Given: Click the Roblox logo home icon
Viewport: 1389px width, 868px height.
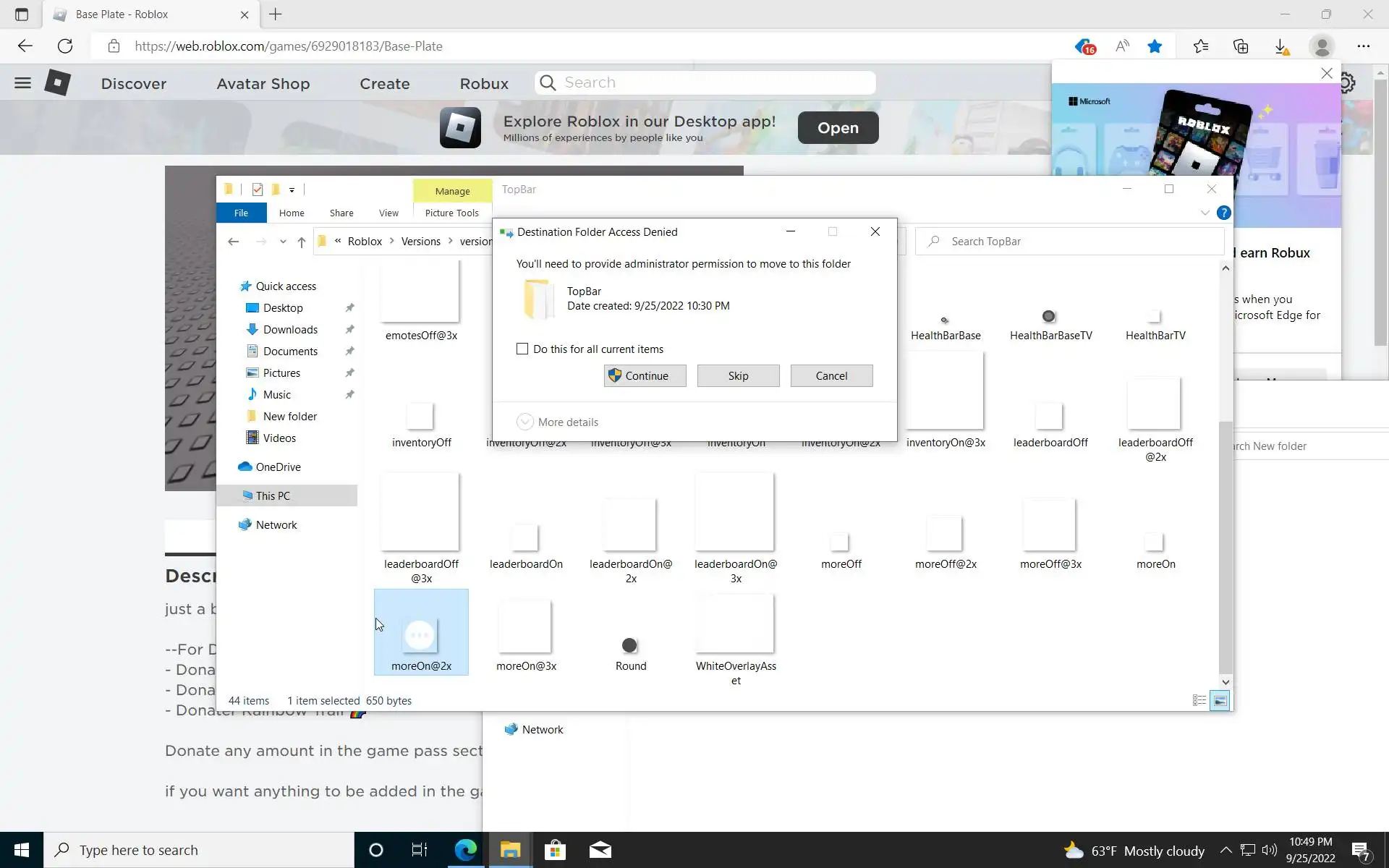Looking at the screenshot, I should pyautogui.click(x=58, y=83).
